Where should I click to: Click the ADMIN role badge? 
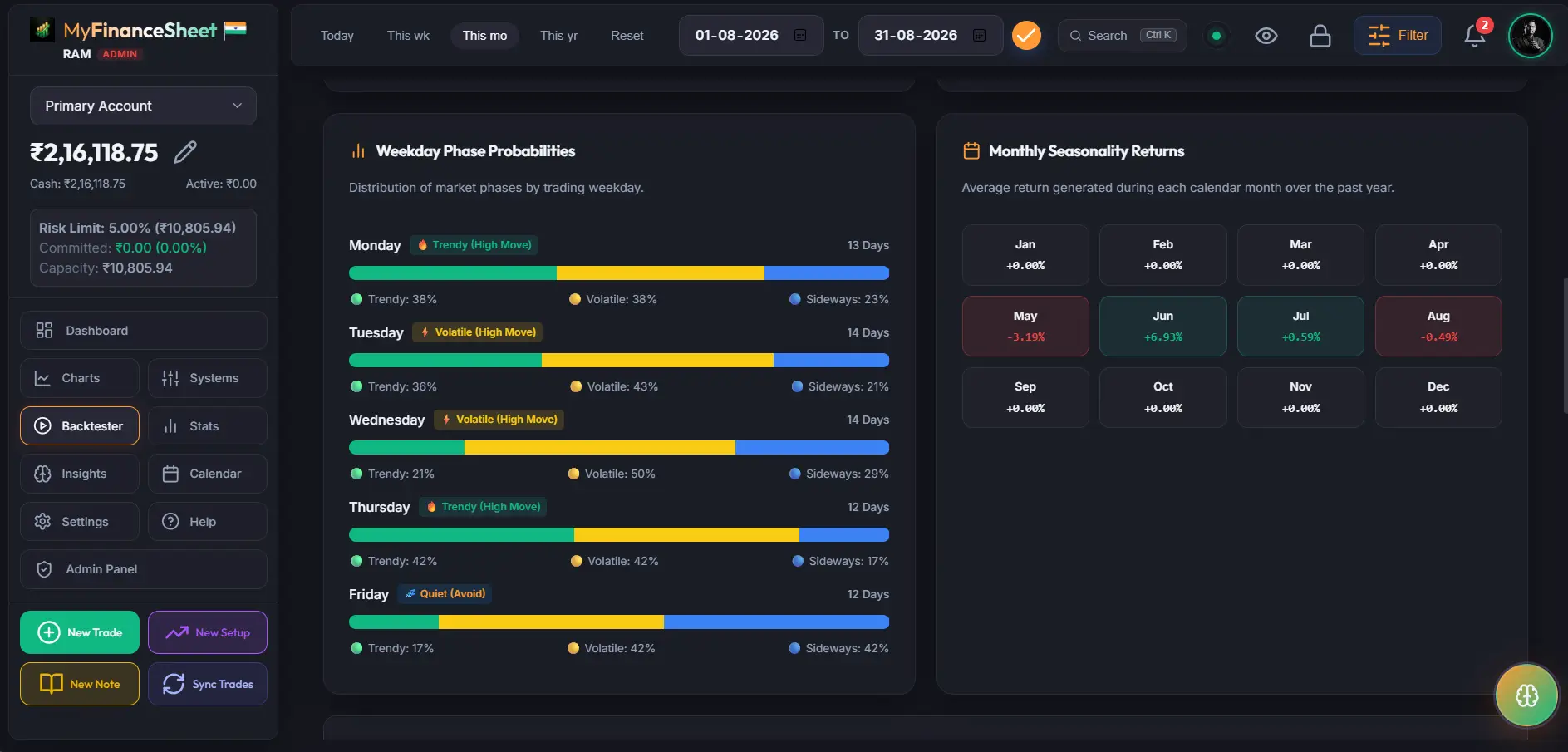pos(120,54)
